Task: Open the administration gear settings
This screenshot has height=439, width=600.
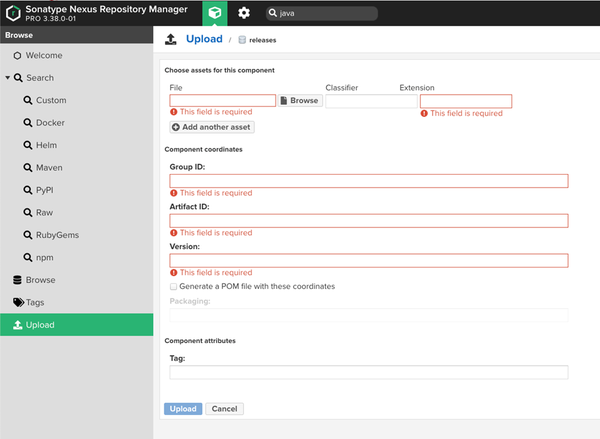Action: 244,13
